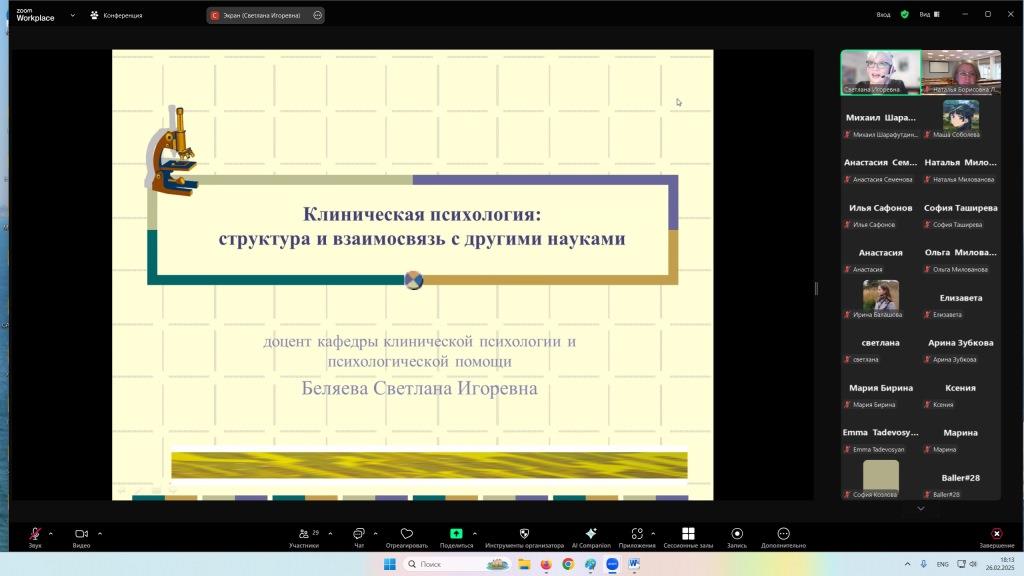Start recording with the Запись button
Viewport: 1024px width, 576px height.
click(737, 537)
